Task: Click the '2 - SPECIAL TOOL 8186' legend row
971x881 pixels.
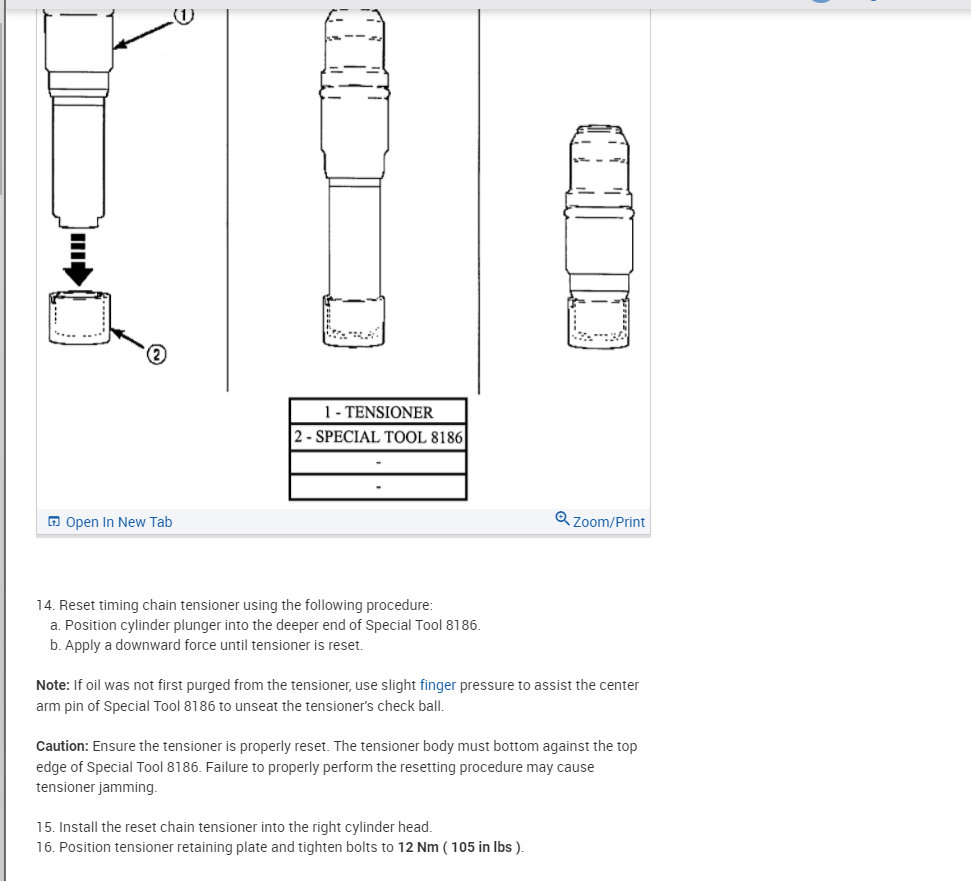Action: point(378,437)
